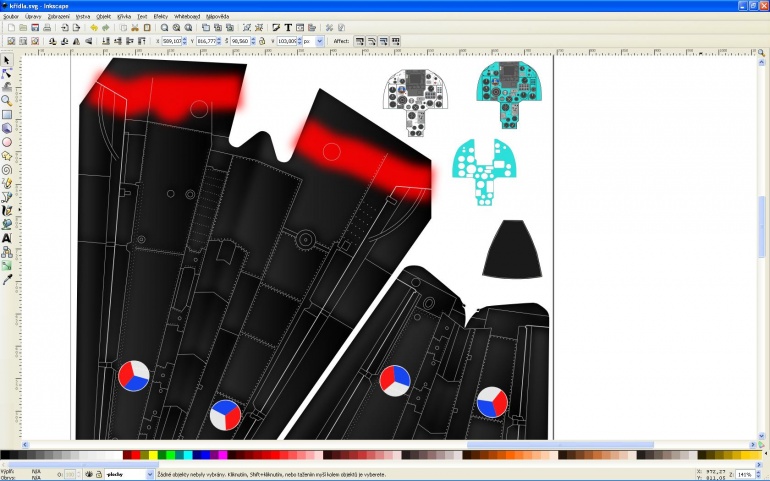Select the Ellipse circle tool

tap(7, 142)
